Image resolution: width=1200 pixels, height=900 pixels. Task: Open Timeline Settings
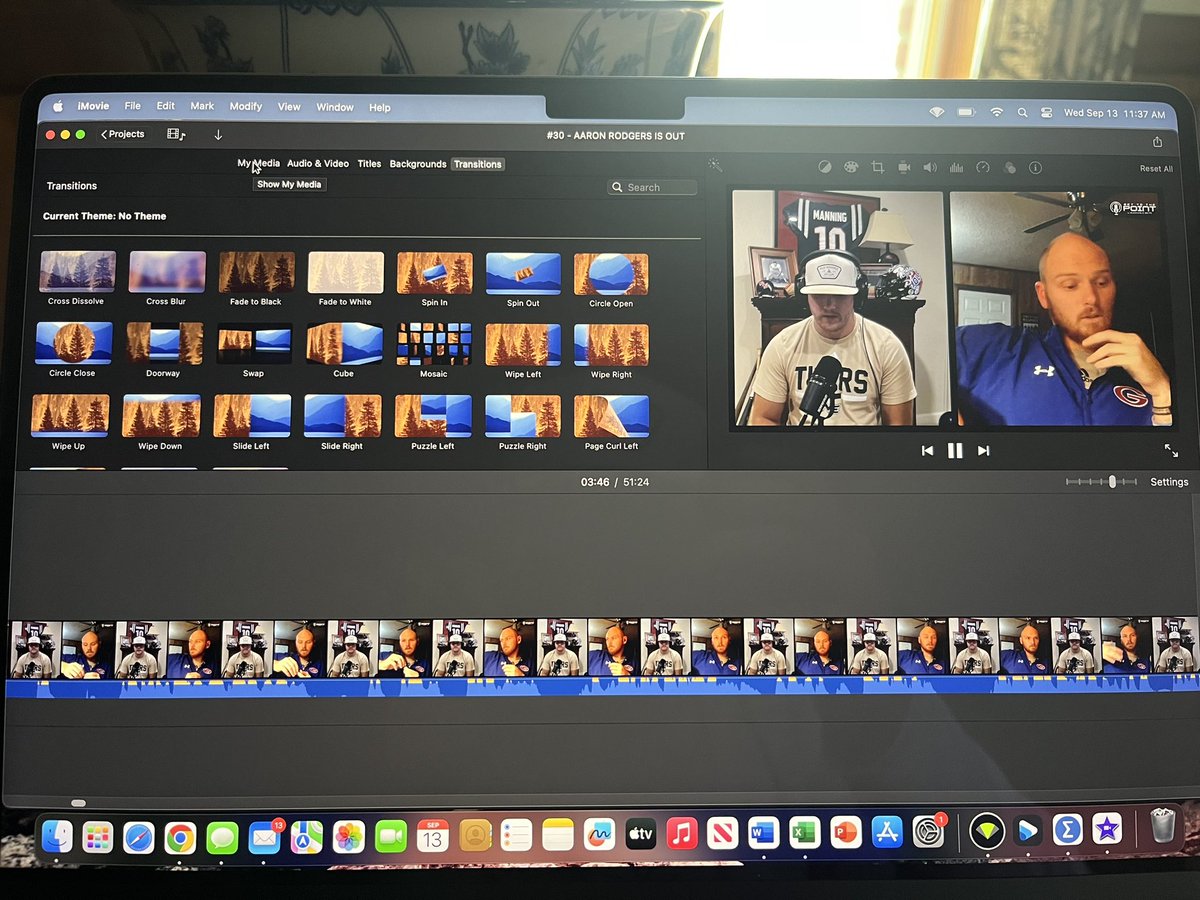coord(1169,482)
